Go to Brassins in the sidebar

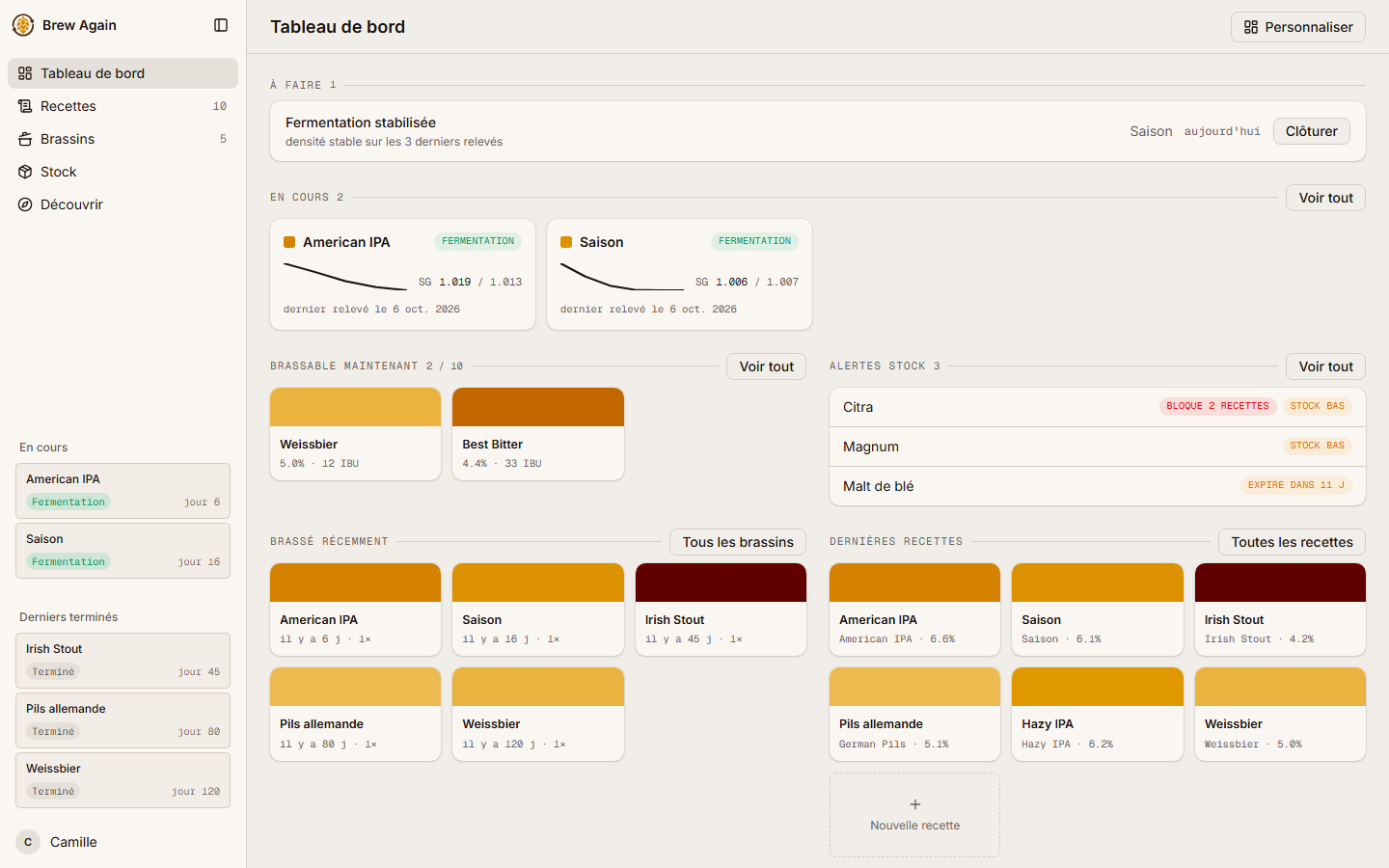pyautogui.click(x=123, y=139)
